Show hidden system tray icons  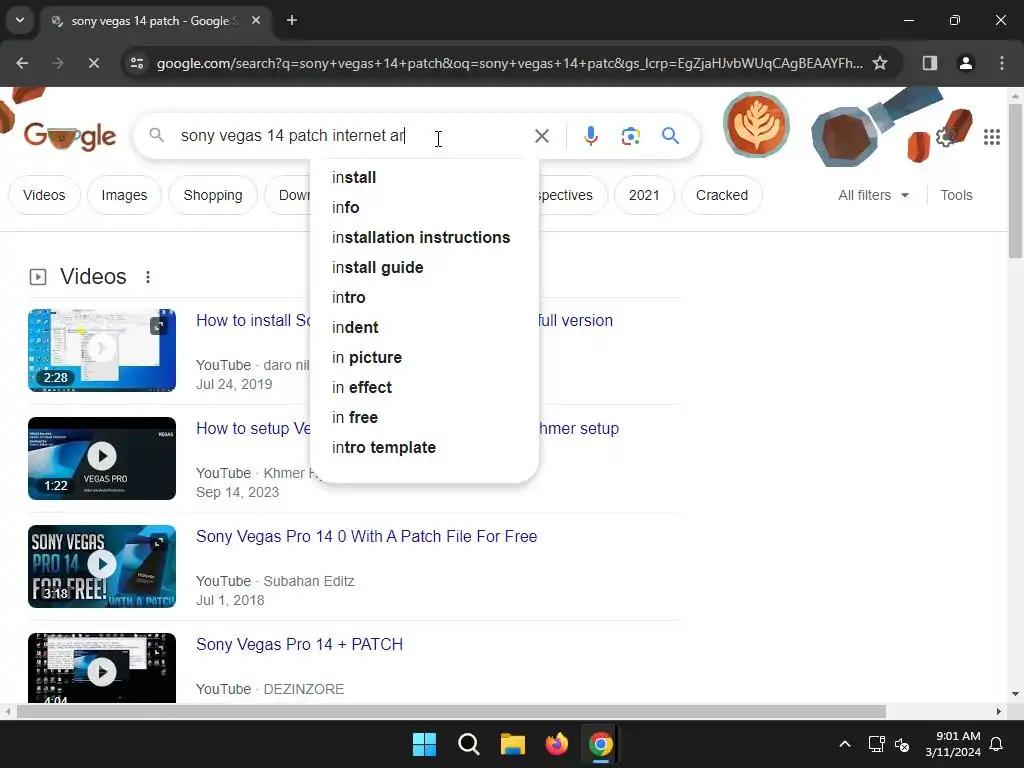844,744
